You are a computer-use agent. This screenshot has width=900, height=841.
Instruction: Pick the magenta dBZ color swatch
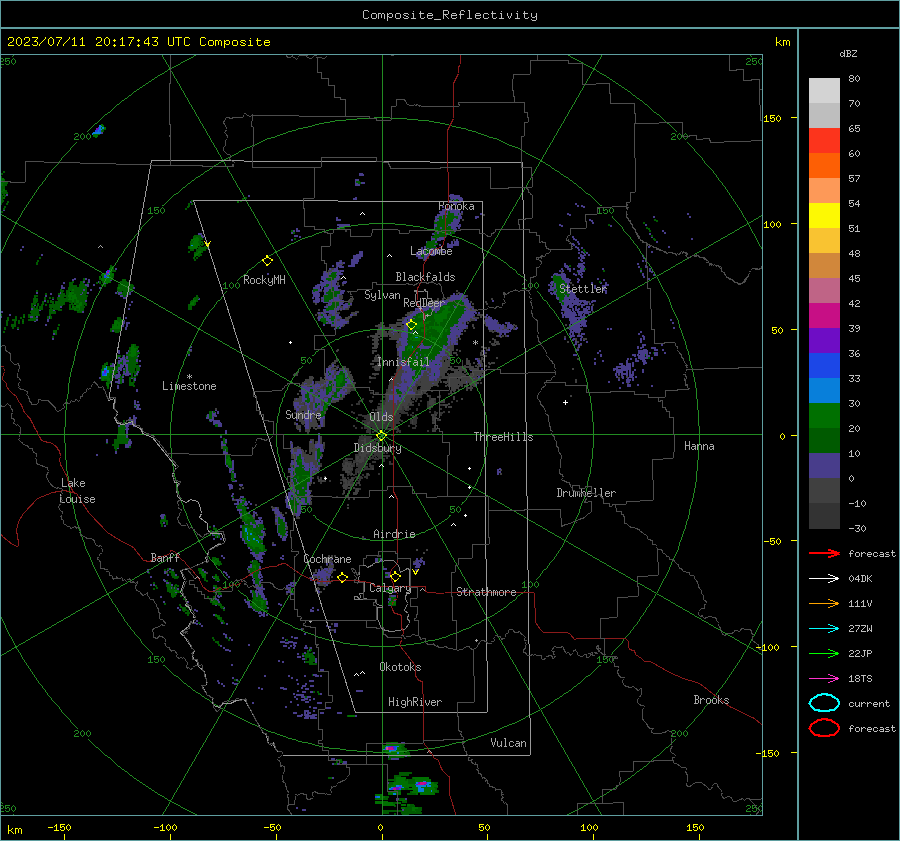824,315
